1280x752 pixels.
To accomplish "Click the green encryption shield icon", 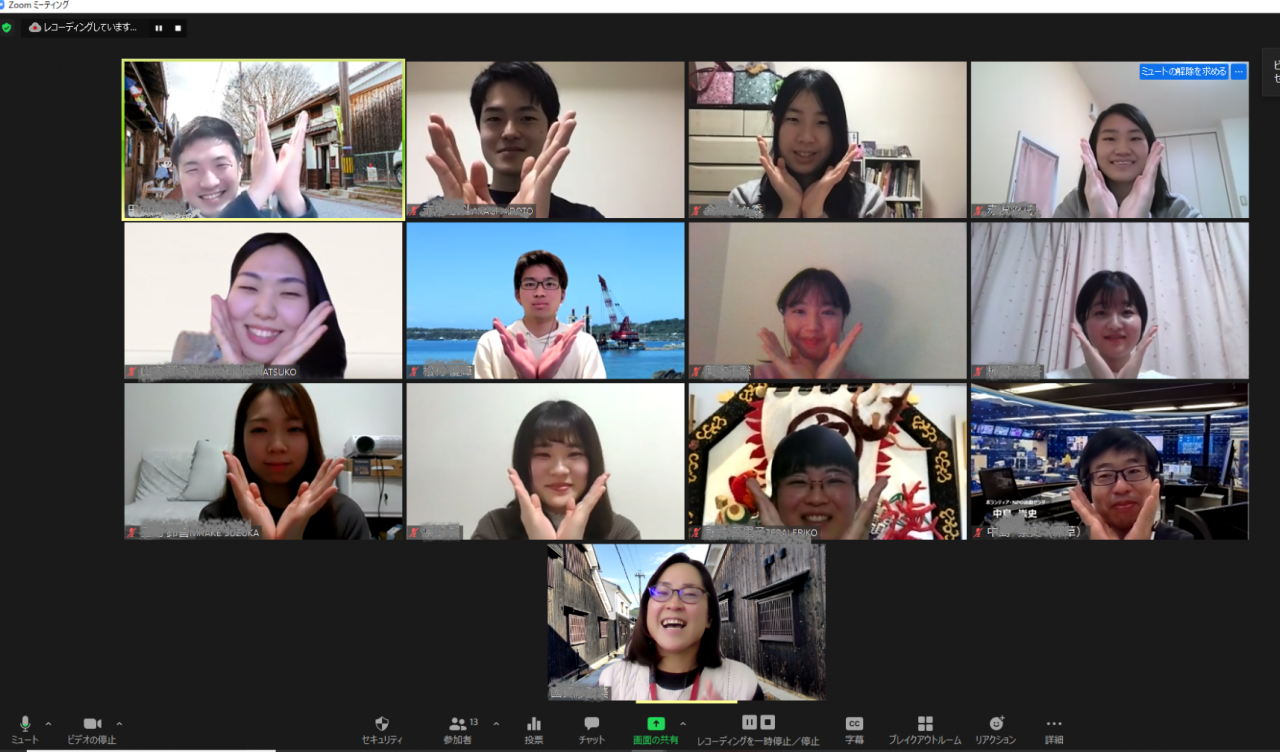I will (7, 28).
